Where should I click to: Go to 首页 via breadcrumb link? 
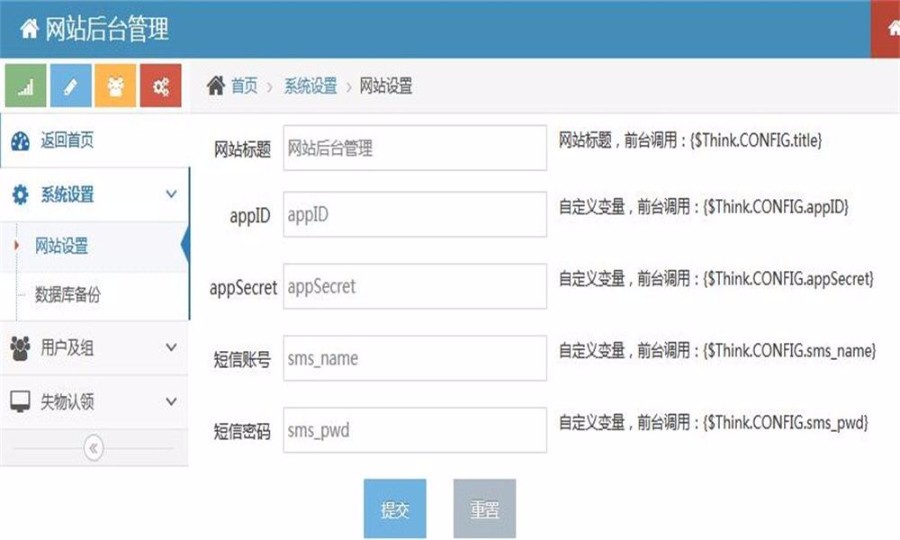[245, 86]
